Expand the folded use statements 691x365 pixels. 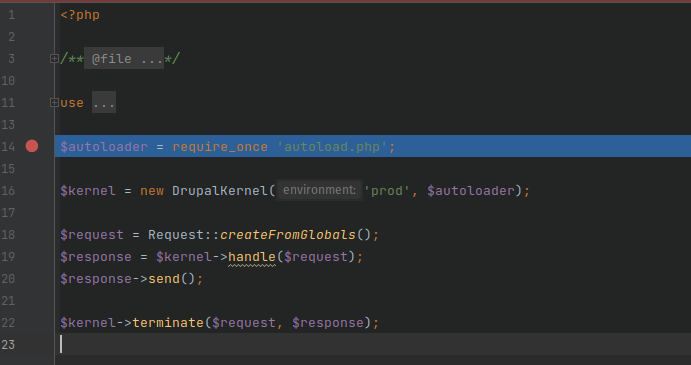(54, 103)
